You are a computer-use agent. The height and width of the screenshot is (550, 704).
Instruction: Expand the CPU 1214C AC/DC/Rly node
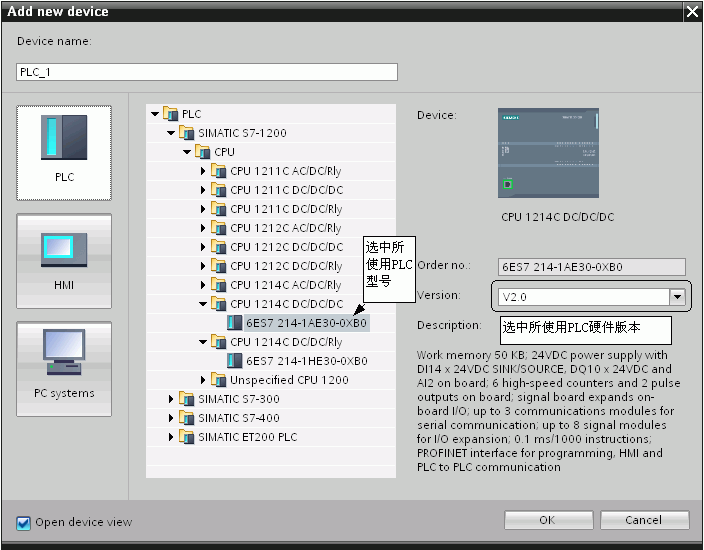[x=202, y=285]
